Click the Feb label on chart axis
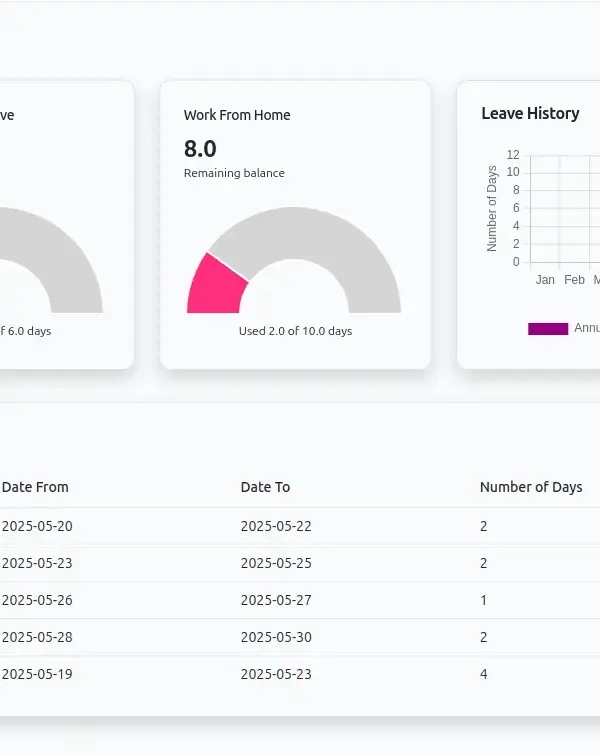 tap(574, 280)
